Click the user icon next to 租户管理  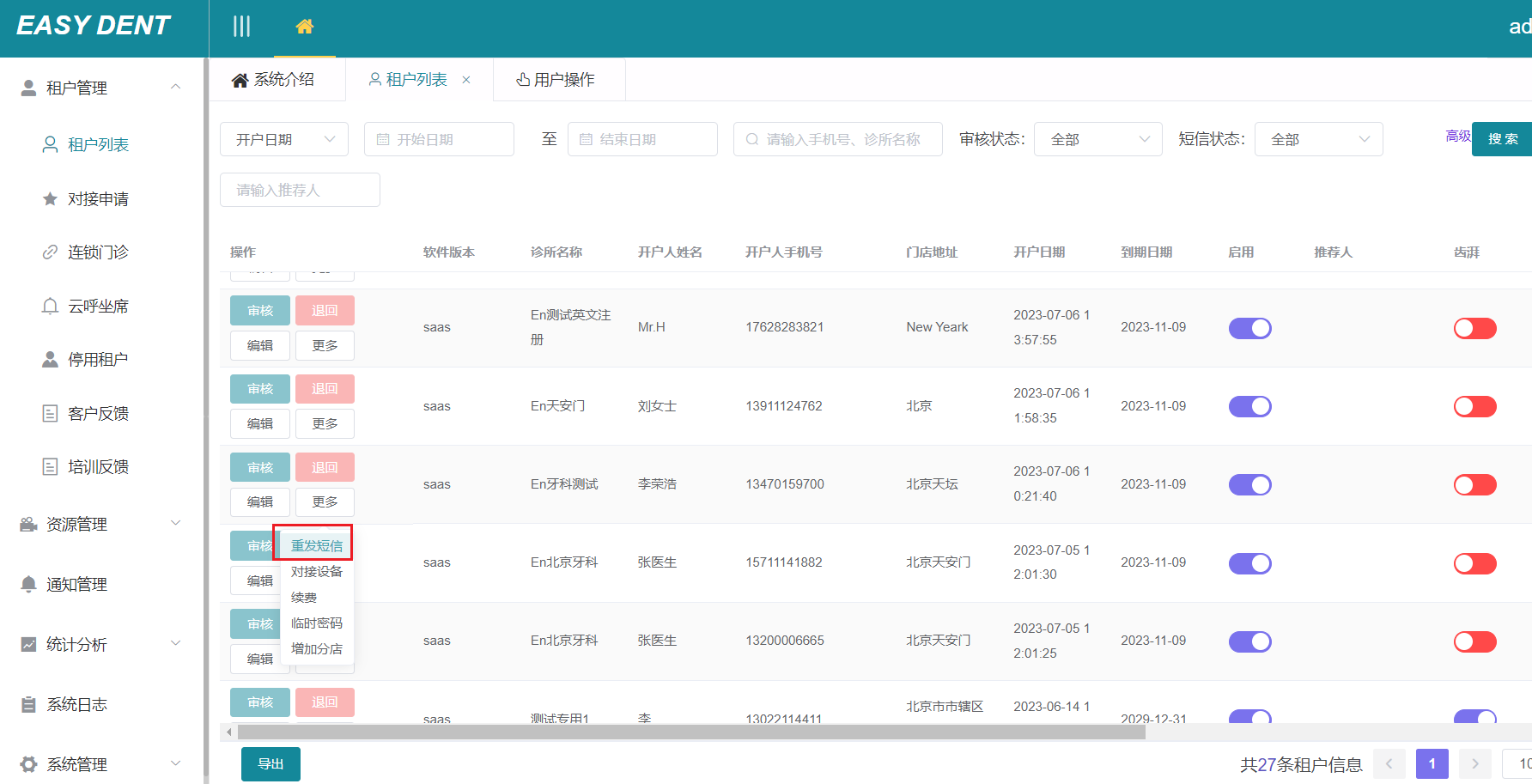point(28,88)
